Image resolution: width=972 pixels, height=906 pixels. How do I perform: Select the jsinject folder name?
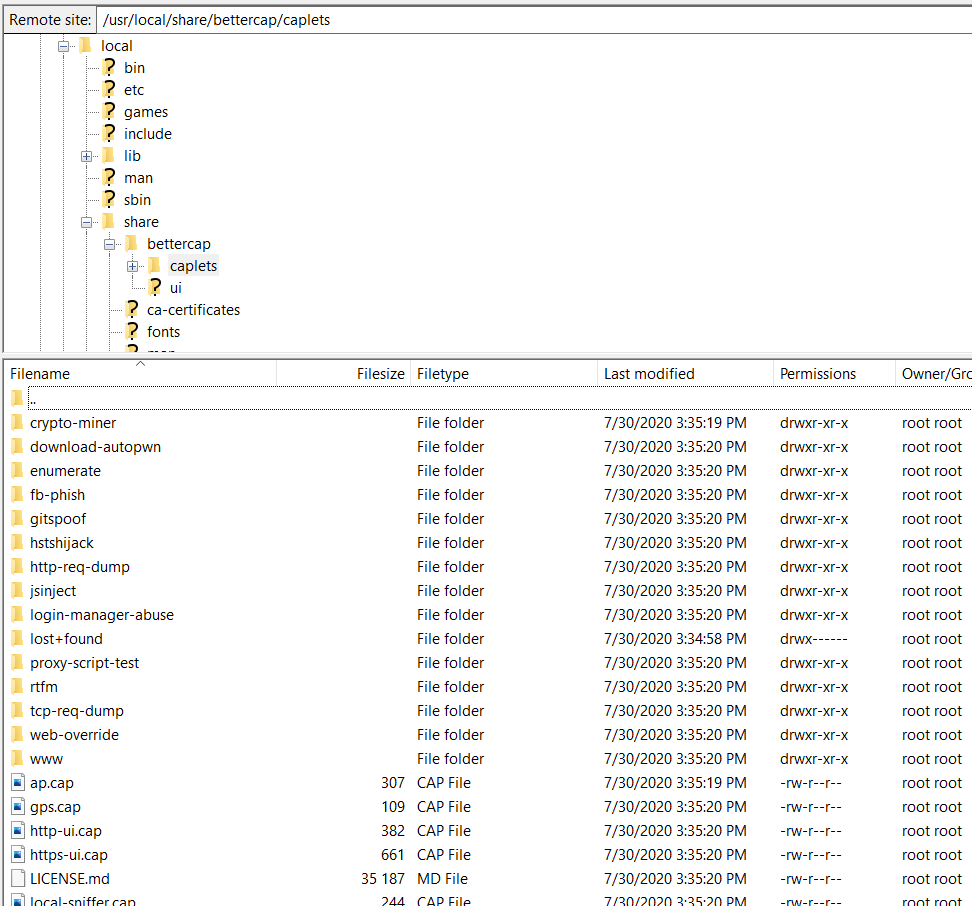(53, 591)
